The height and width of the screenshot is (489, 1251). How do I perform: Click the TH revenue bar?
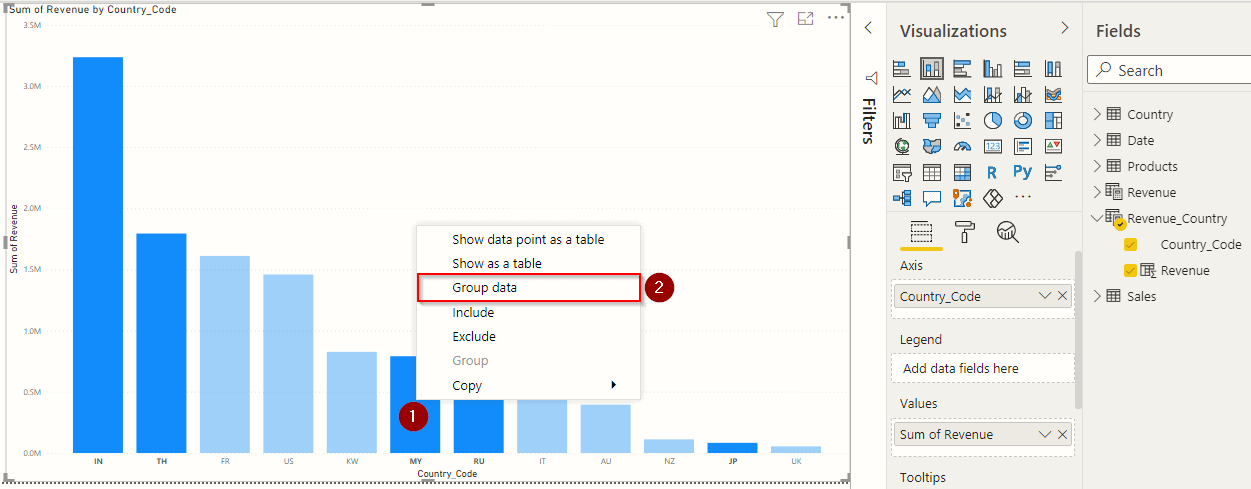tap(161, 343)
